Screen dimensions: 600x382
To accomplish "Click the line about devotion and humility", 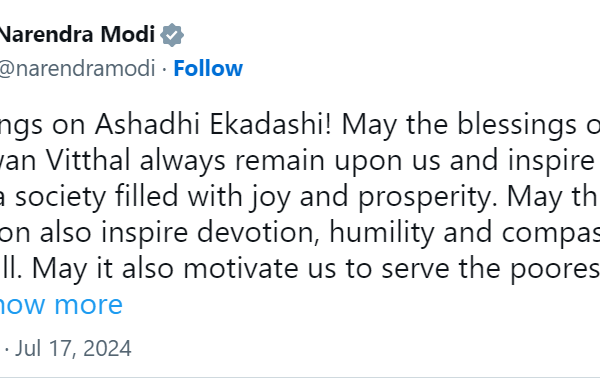I will coord(300,233).
